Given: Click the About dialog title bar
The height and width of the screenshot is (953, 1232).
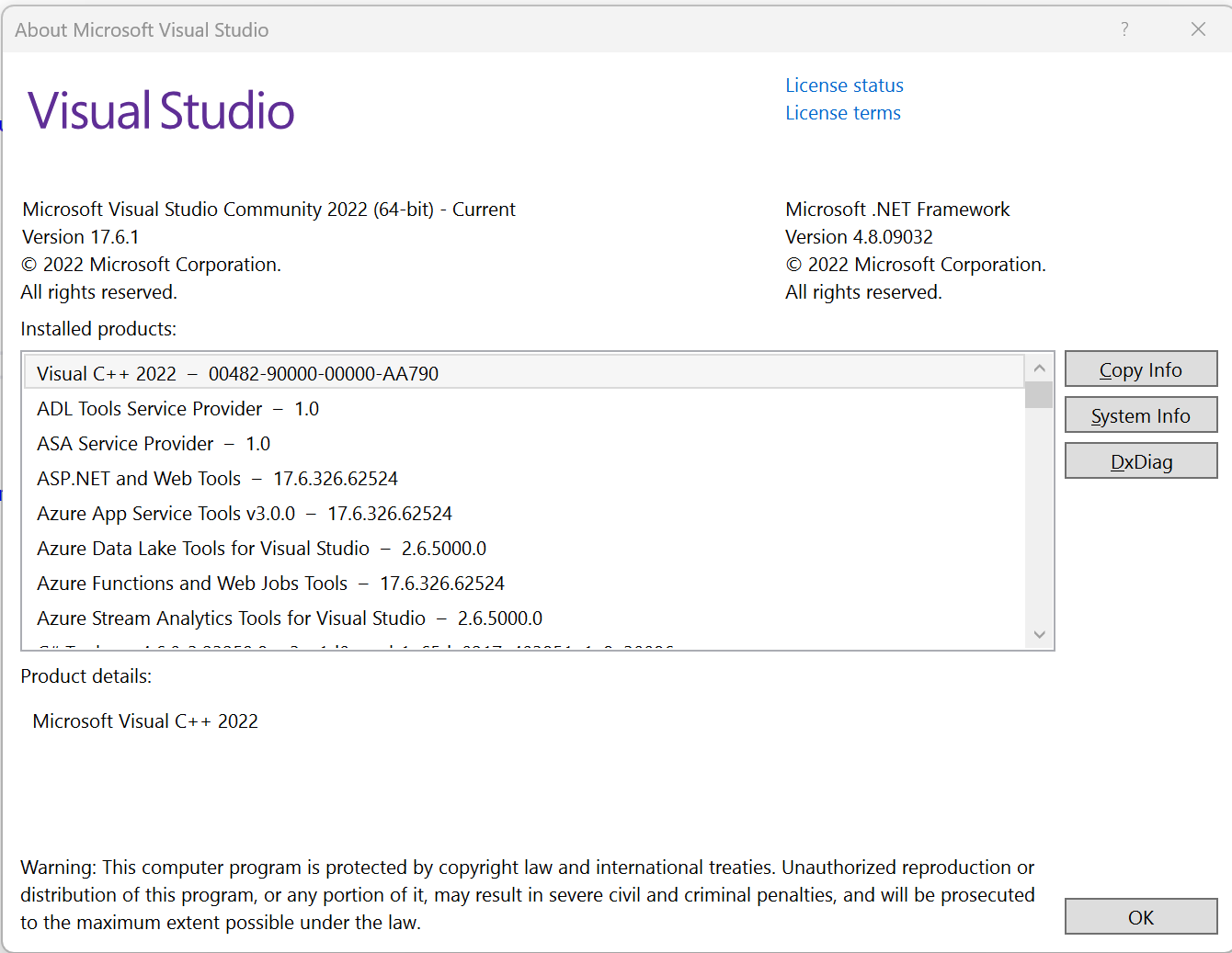Looking at the screenshot, I should click(x=552, y=28).
